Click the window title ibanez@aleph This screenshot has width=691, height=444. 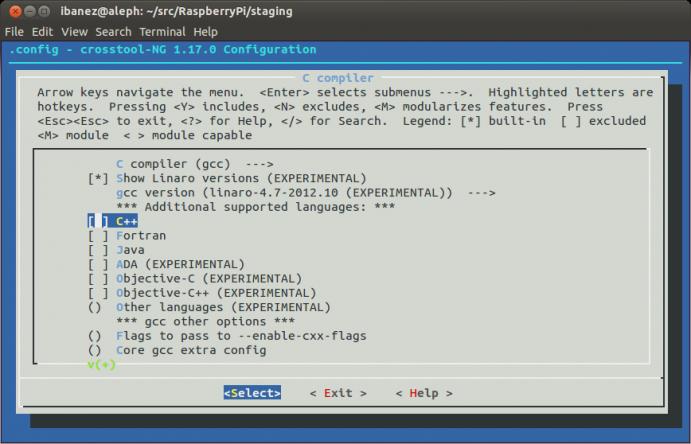pos(176,11)
